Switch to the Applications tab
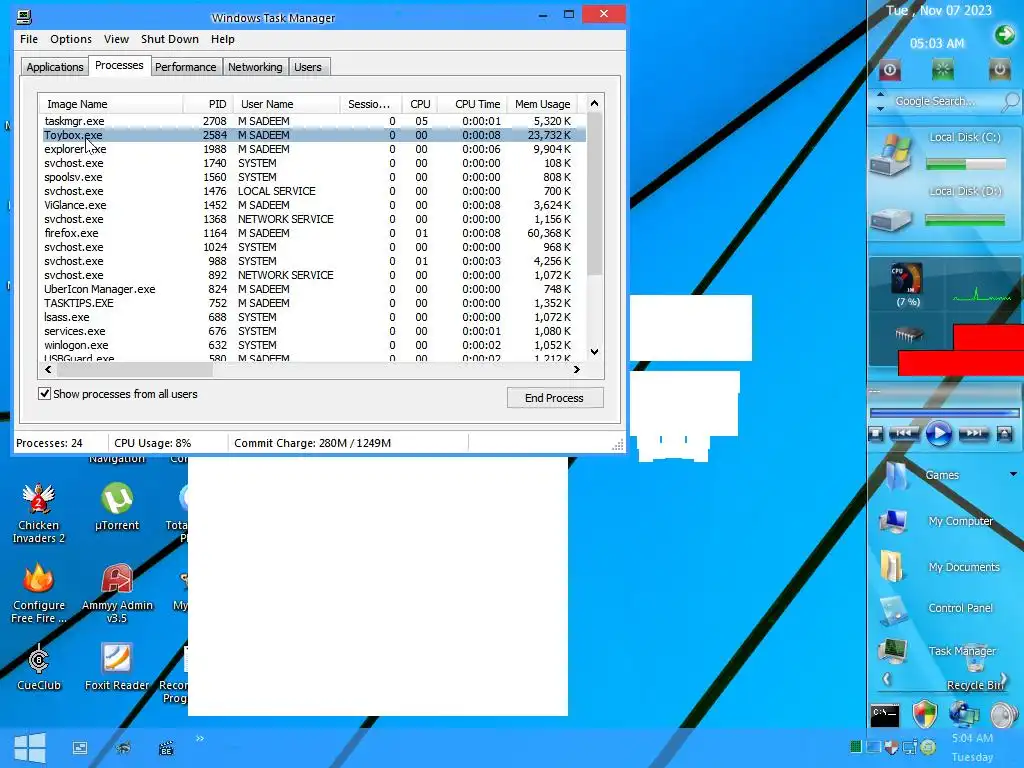Screen dimensions: 1024x768 55,67
